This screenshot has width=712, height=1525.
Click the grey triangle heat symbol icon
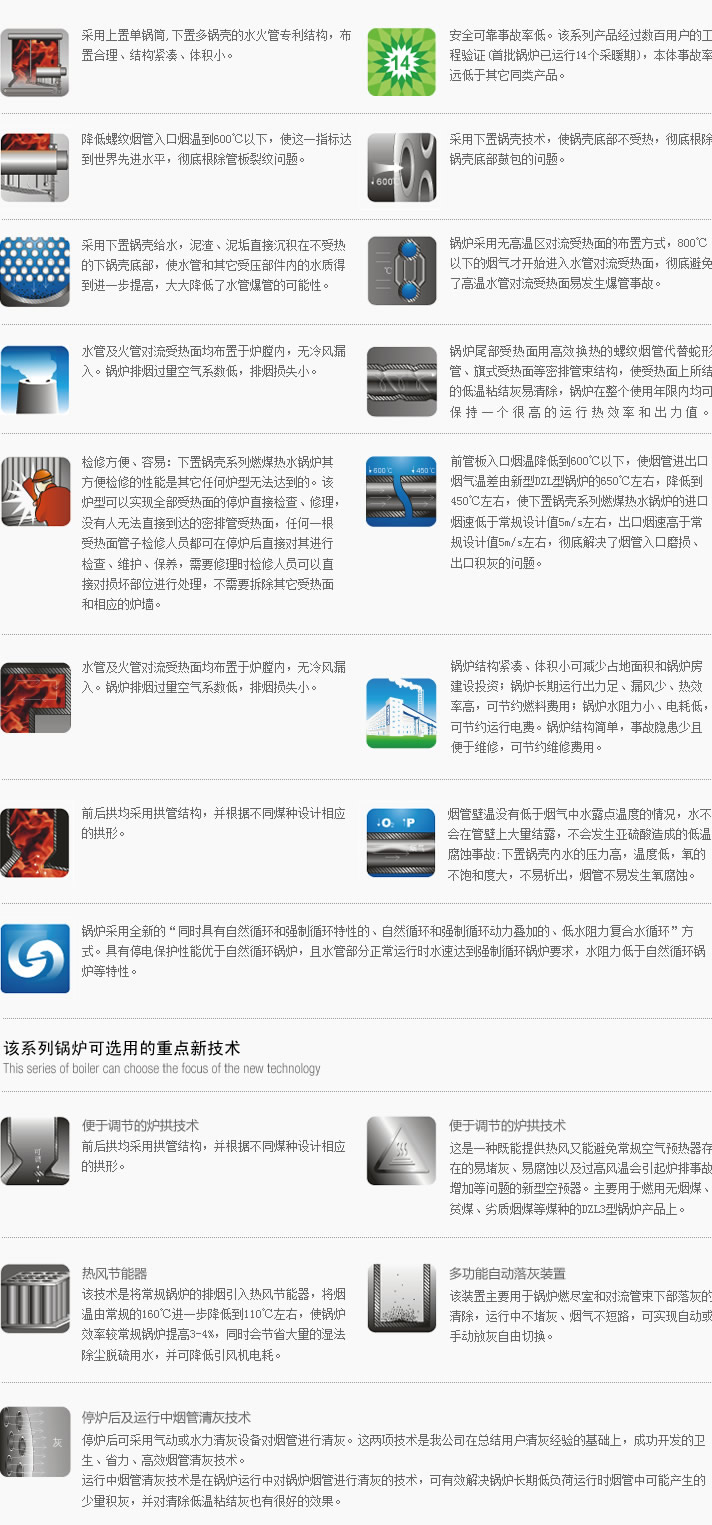click(x=401, y=1151)
